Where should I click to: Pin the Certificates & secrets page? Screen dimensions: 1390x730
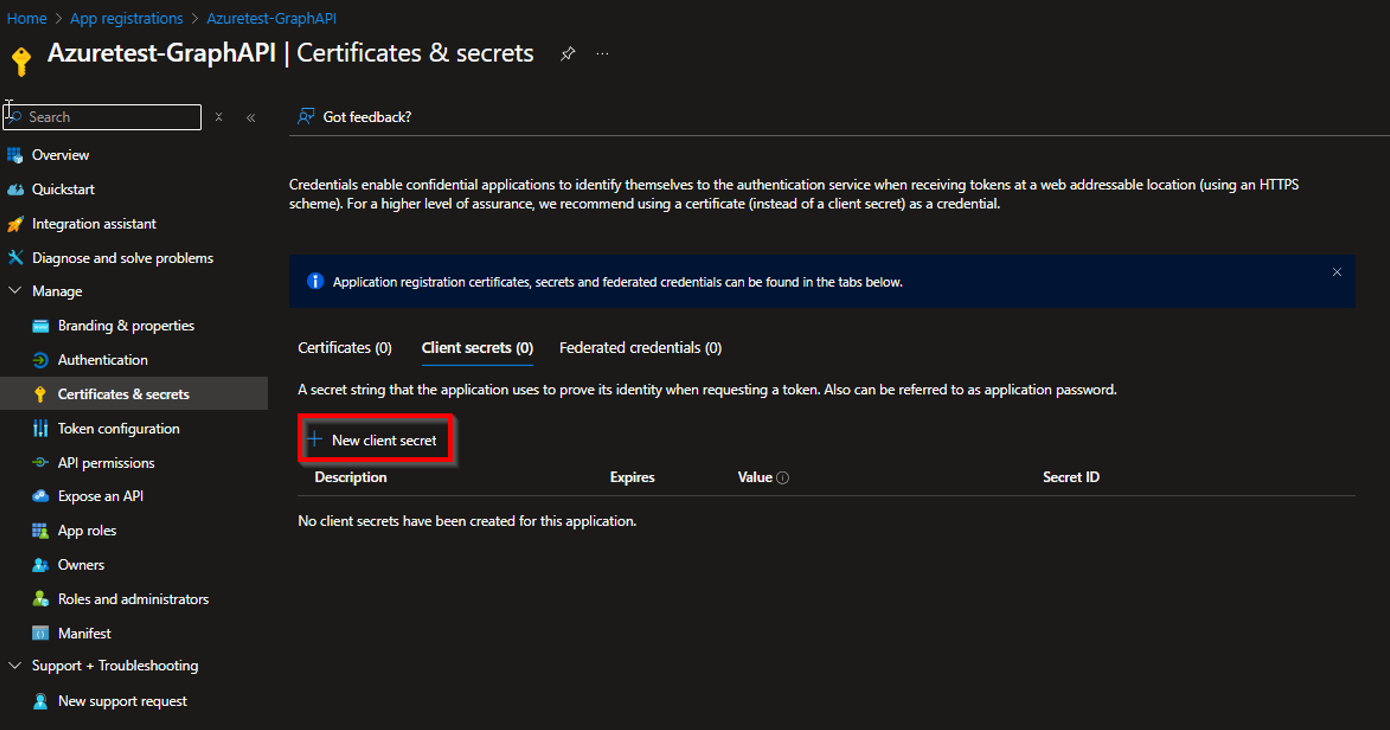tap(567, 54)
